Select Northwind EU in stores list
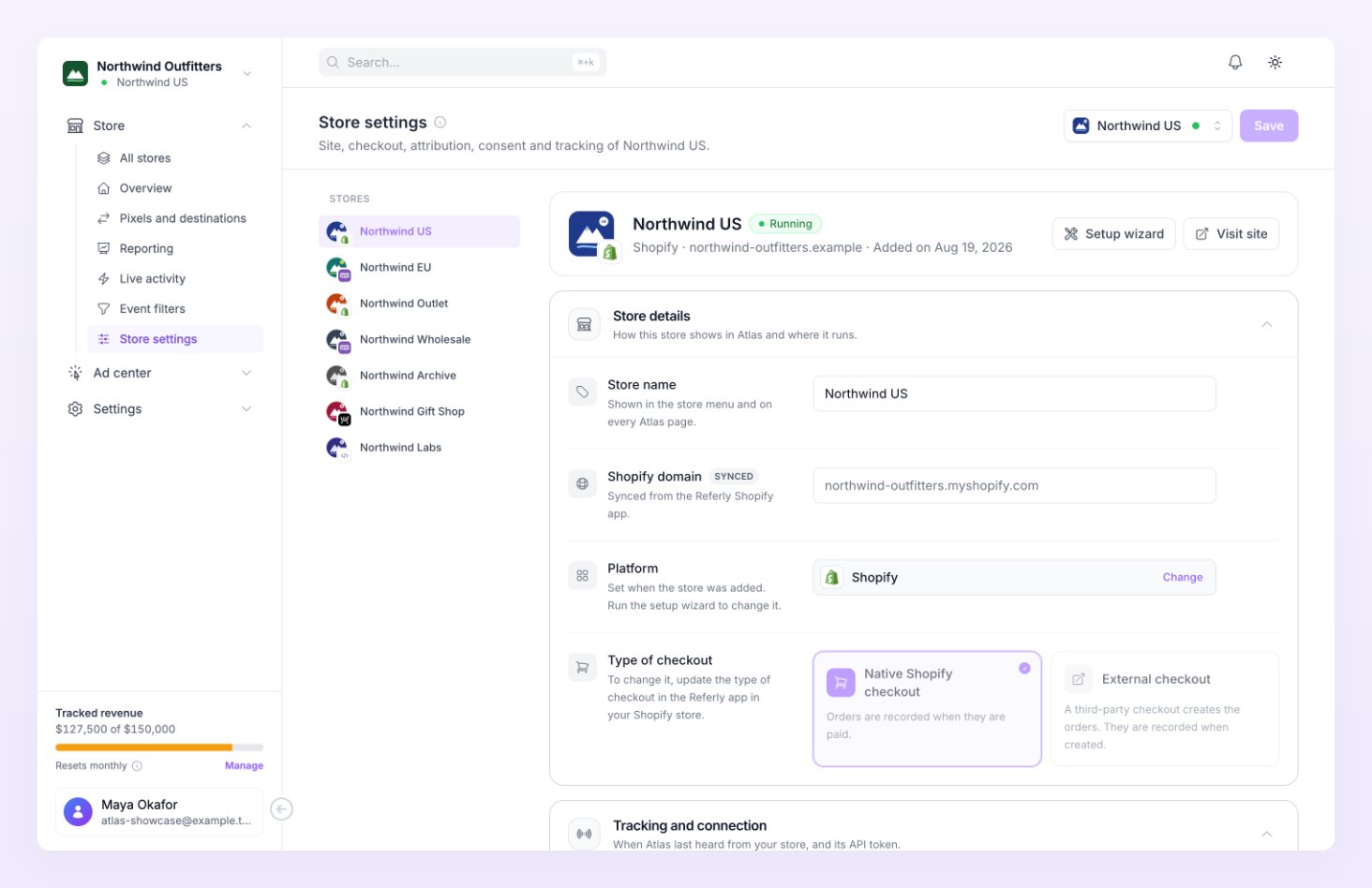This screenshot has height=888, width=1372. coord(419,268)
